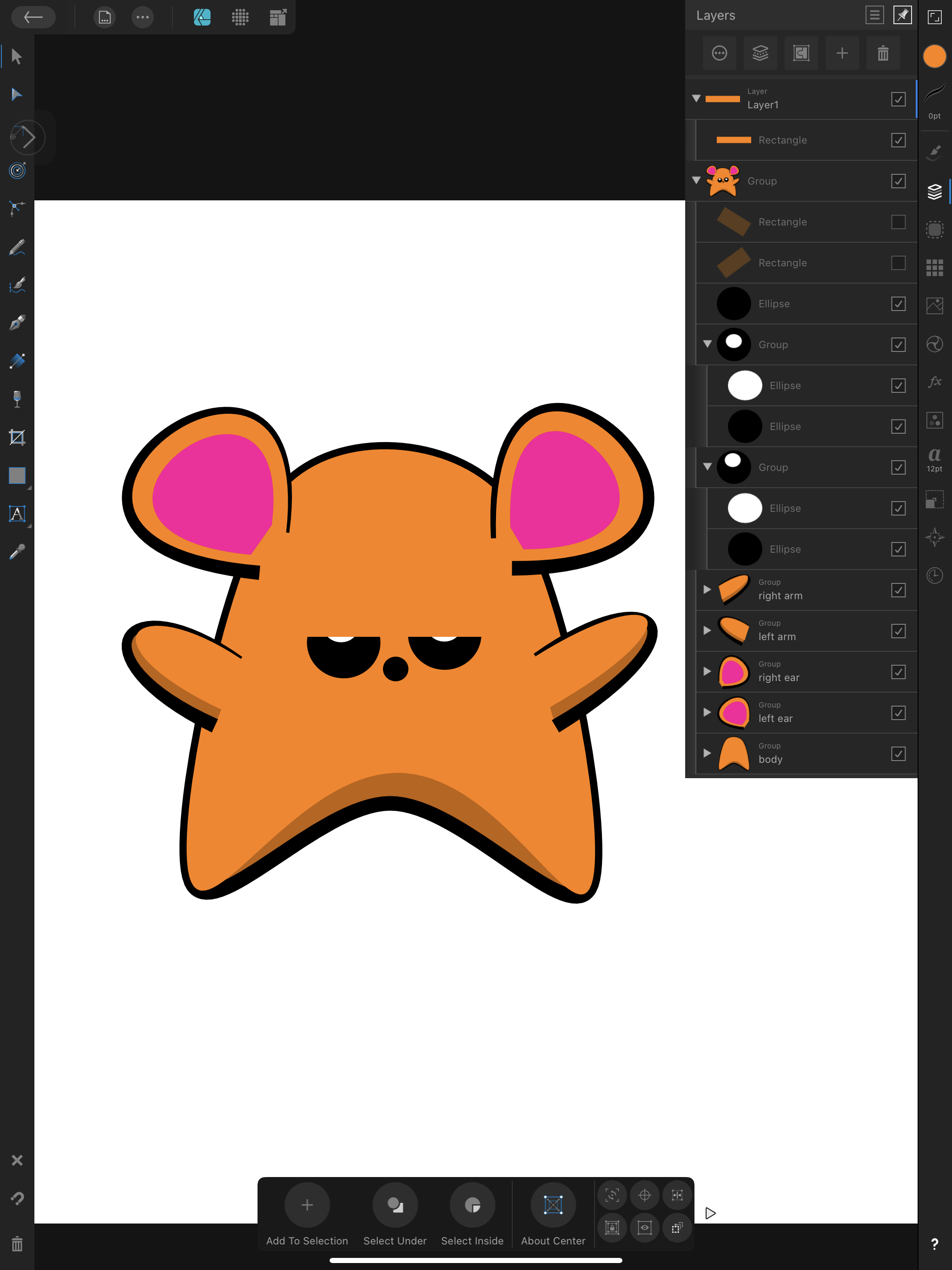Expand the left ear group
952x1270 pixels.
[x=707, y=713]
